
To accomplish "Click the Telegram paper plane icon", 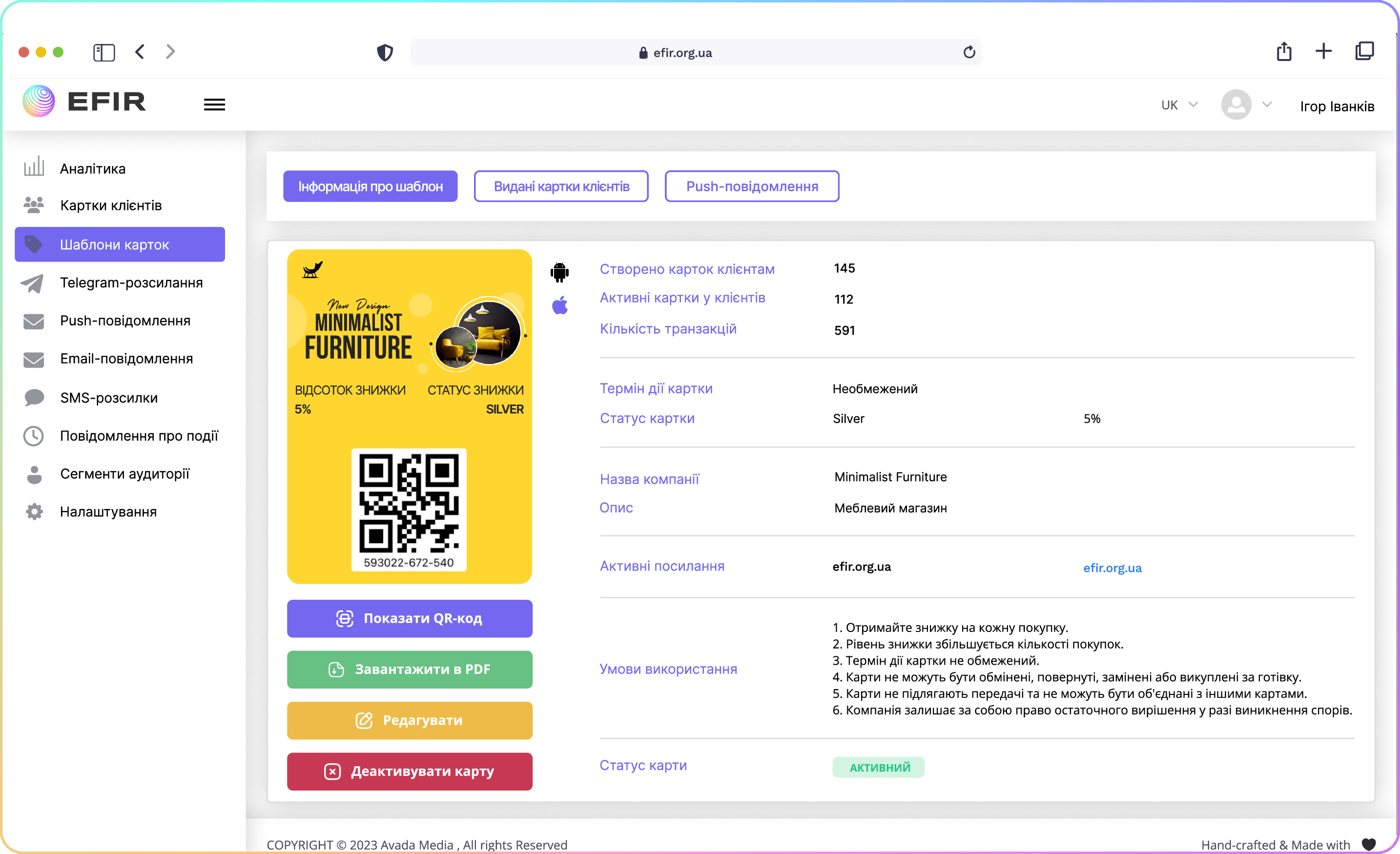I will pos(32,283).
